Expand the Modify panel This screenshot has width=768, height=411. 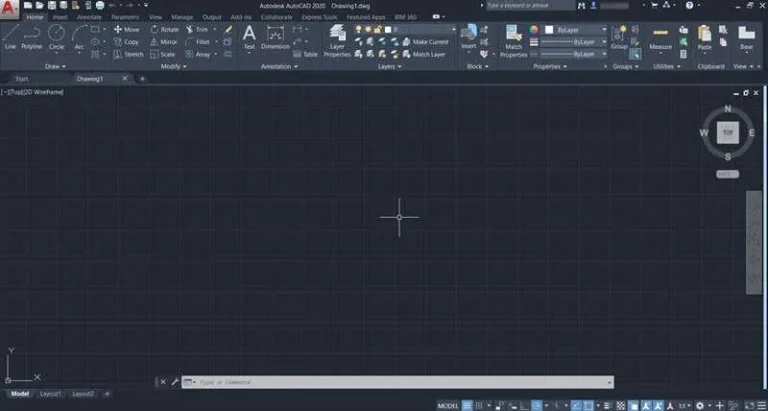[x=173, y=66]
